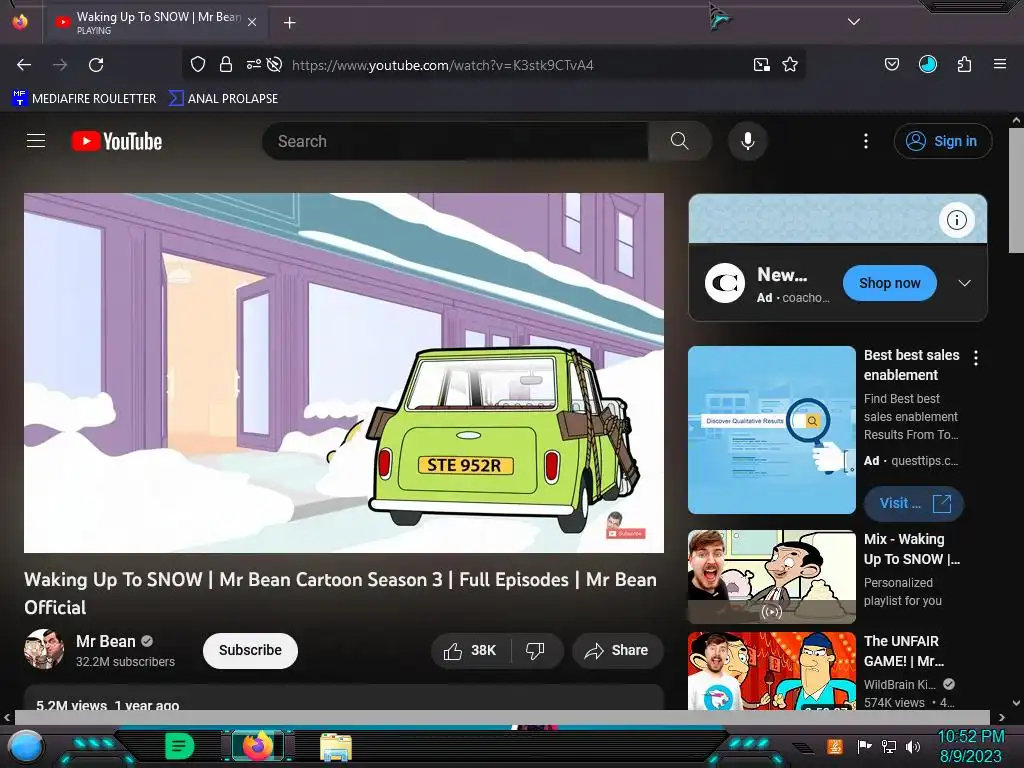The image size is (1024, 768).
Task: Open Action Center flag in system tray
Action: tap(865, 746)
